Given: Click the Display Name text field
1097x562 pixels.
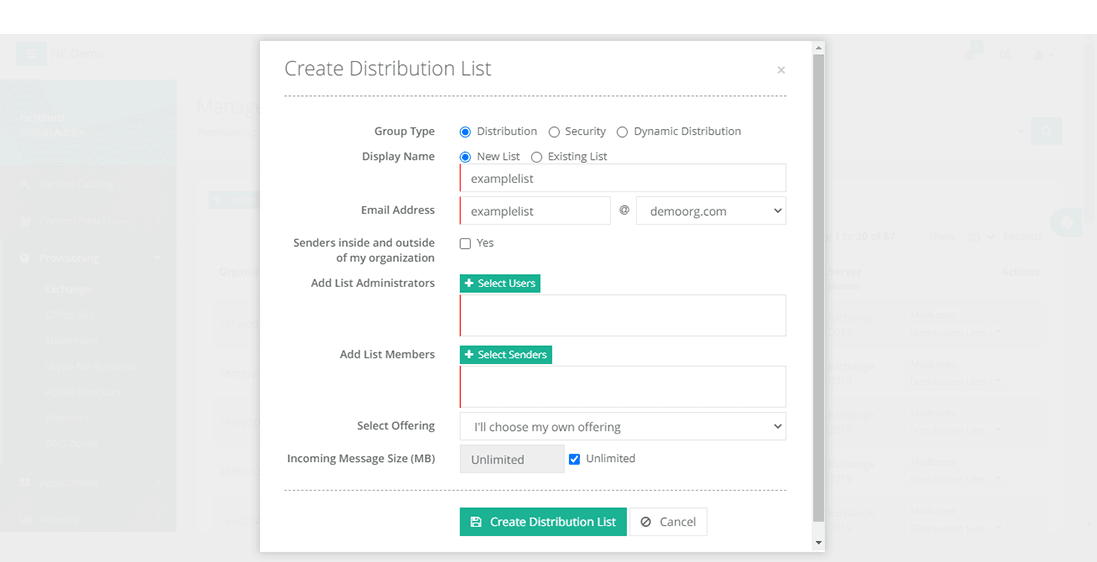Looking at the screenshot, I should [623, 178].
